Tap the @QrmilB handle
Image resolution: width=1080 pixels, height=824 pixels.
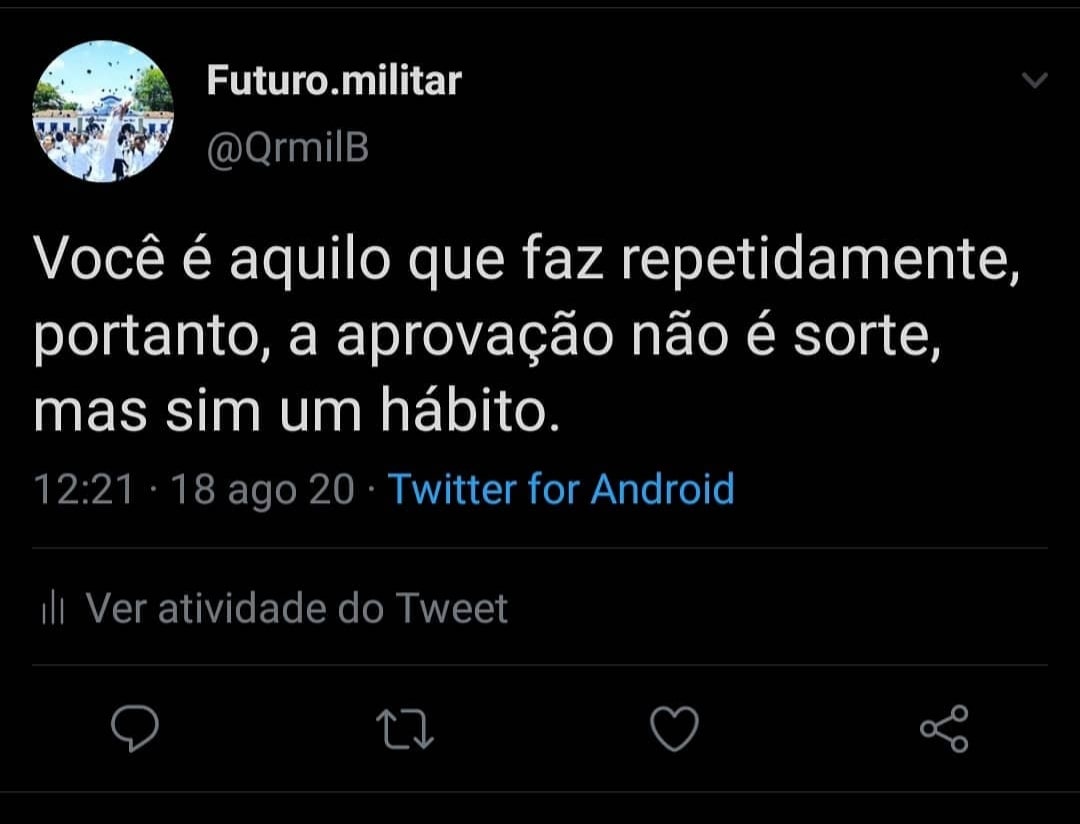(x=288, y=147)
